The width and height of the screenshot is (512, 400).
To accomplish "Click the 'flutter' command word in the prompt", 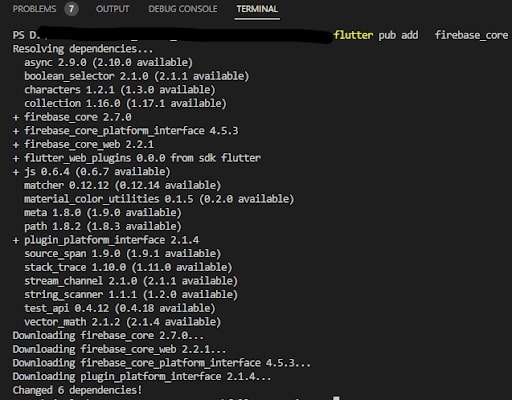I will (353, 35).
